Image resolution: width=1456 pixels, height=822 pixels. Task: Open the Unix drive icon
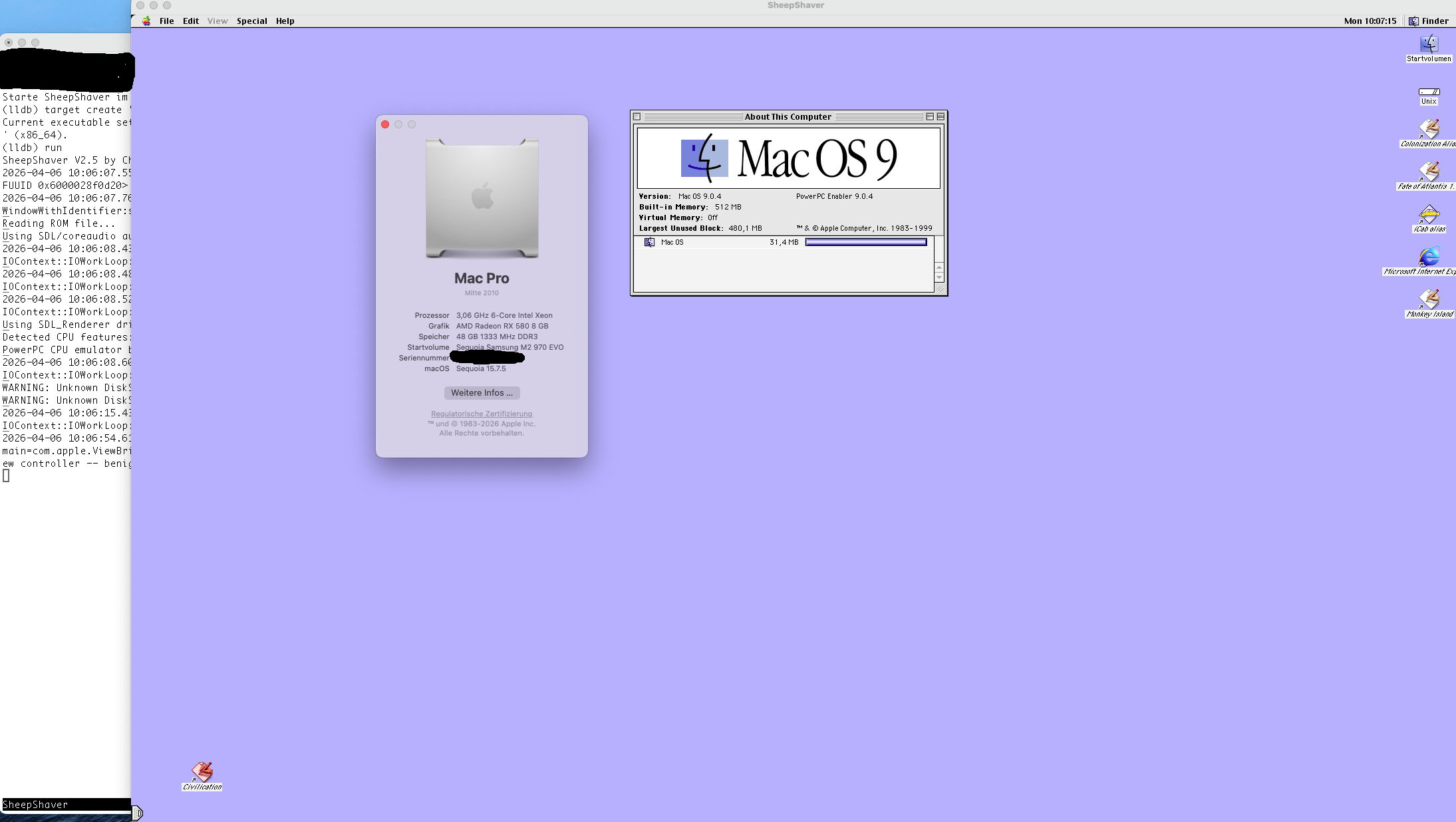pyautogui.click(x=1429, y=92)
